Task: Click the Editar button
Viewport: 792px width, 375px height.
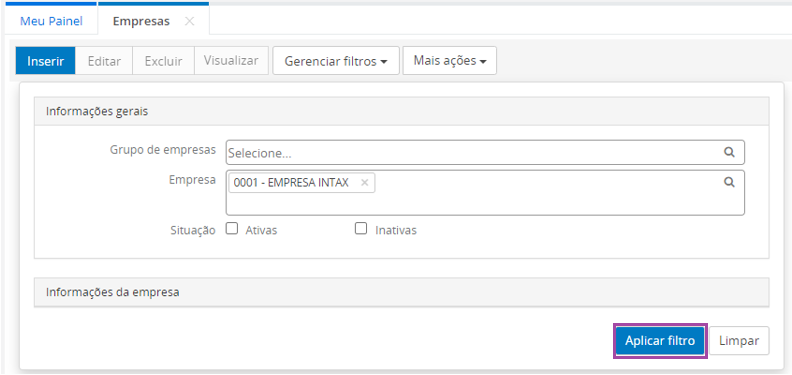Action: coord(104,61)
